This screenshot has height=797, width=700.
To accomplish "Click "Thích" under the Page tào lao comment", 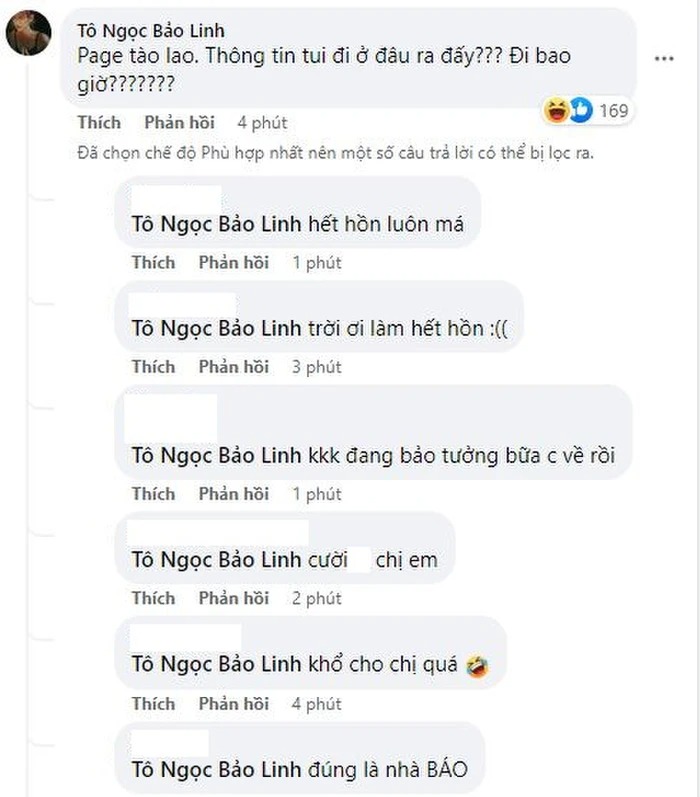I will 99,122.
